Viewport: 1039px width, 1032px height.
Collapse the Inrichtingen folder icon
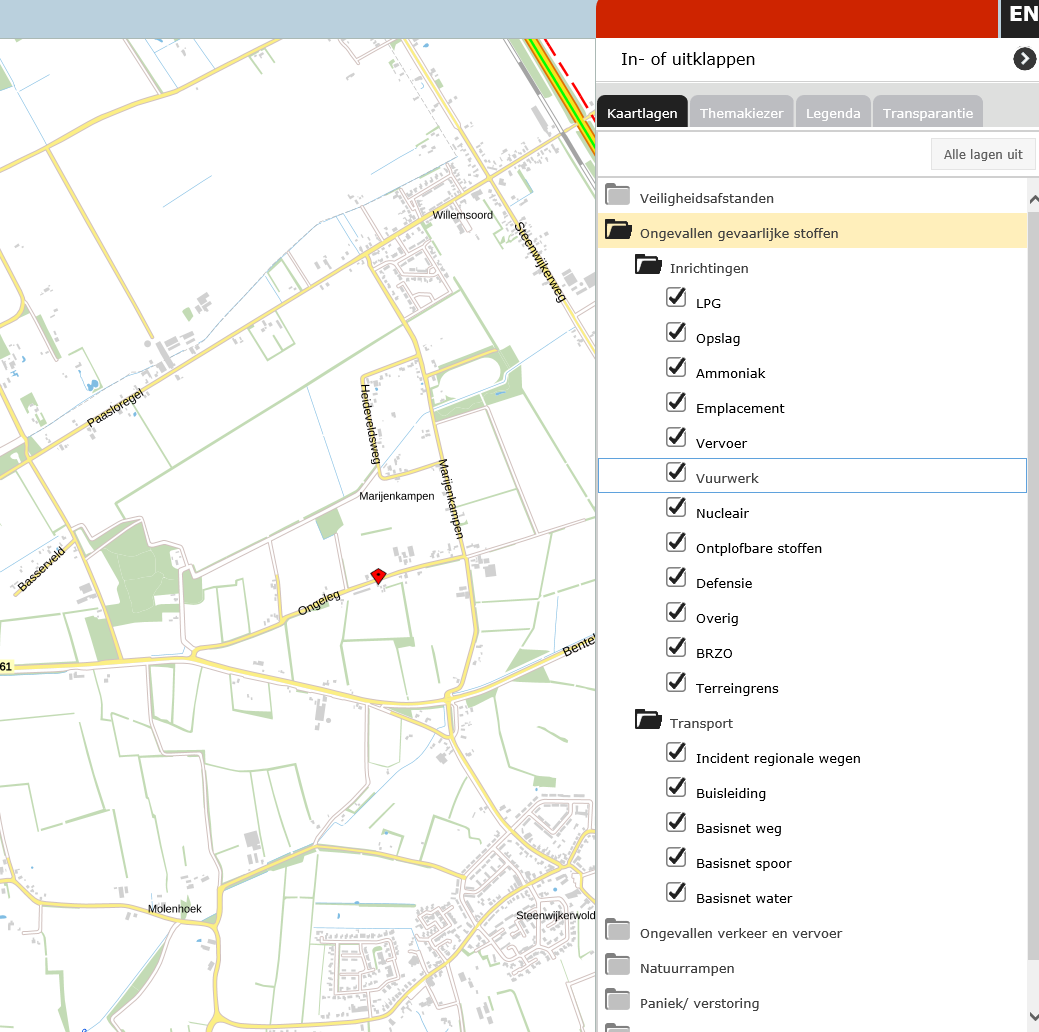click(648, 265)
